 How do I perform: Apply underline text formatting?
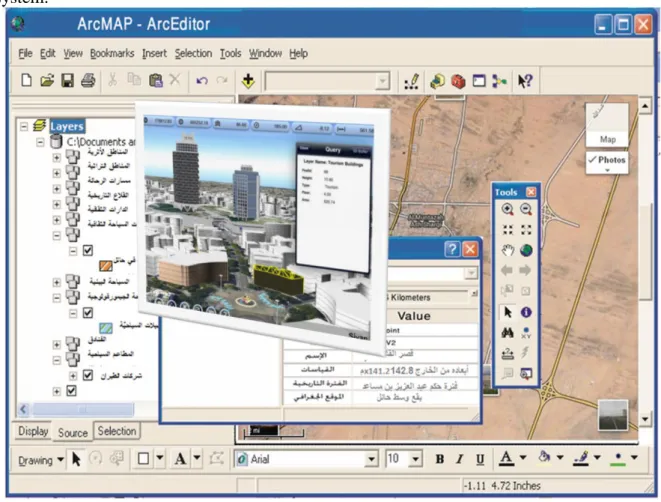pos(480,459)
